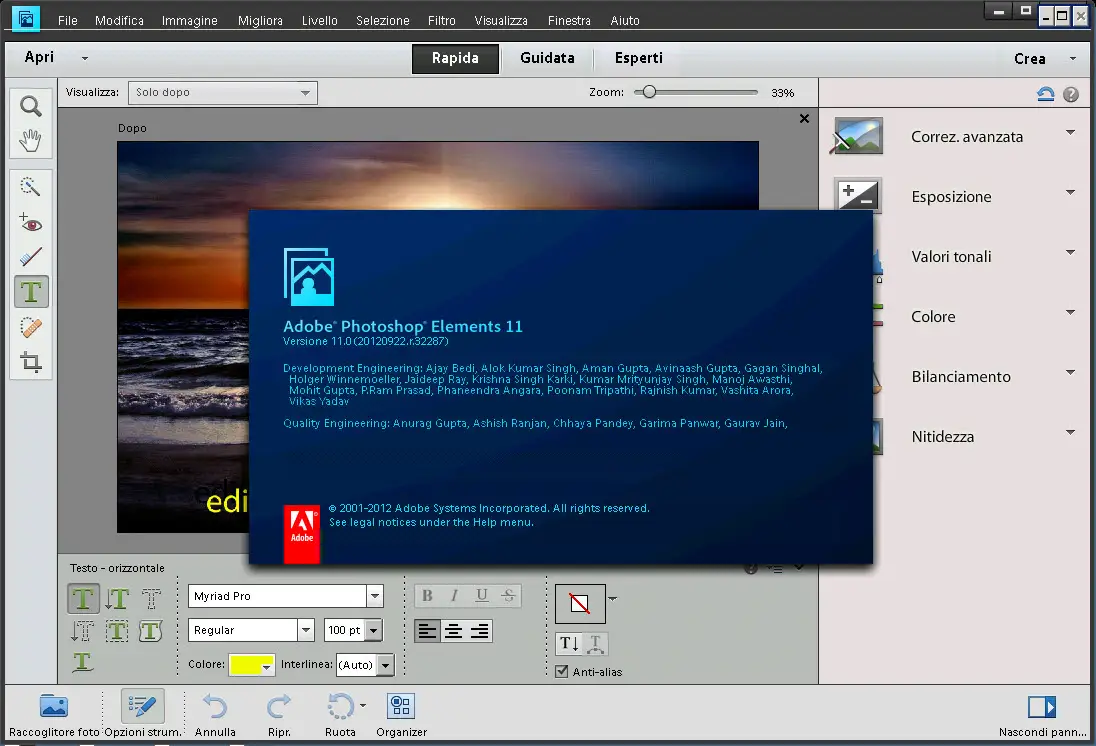Uncheck the Anti-alias checkbox
Screen dimensions: 1096x746
(x=561, y=672)
